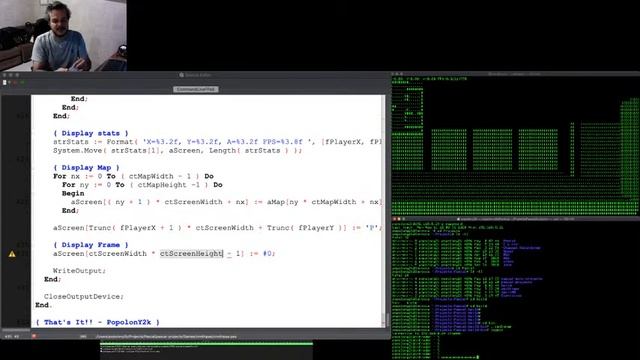Click the aScreen[Trunc( fPlayerX line

(x=217, y=228)
